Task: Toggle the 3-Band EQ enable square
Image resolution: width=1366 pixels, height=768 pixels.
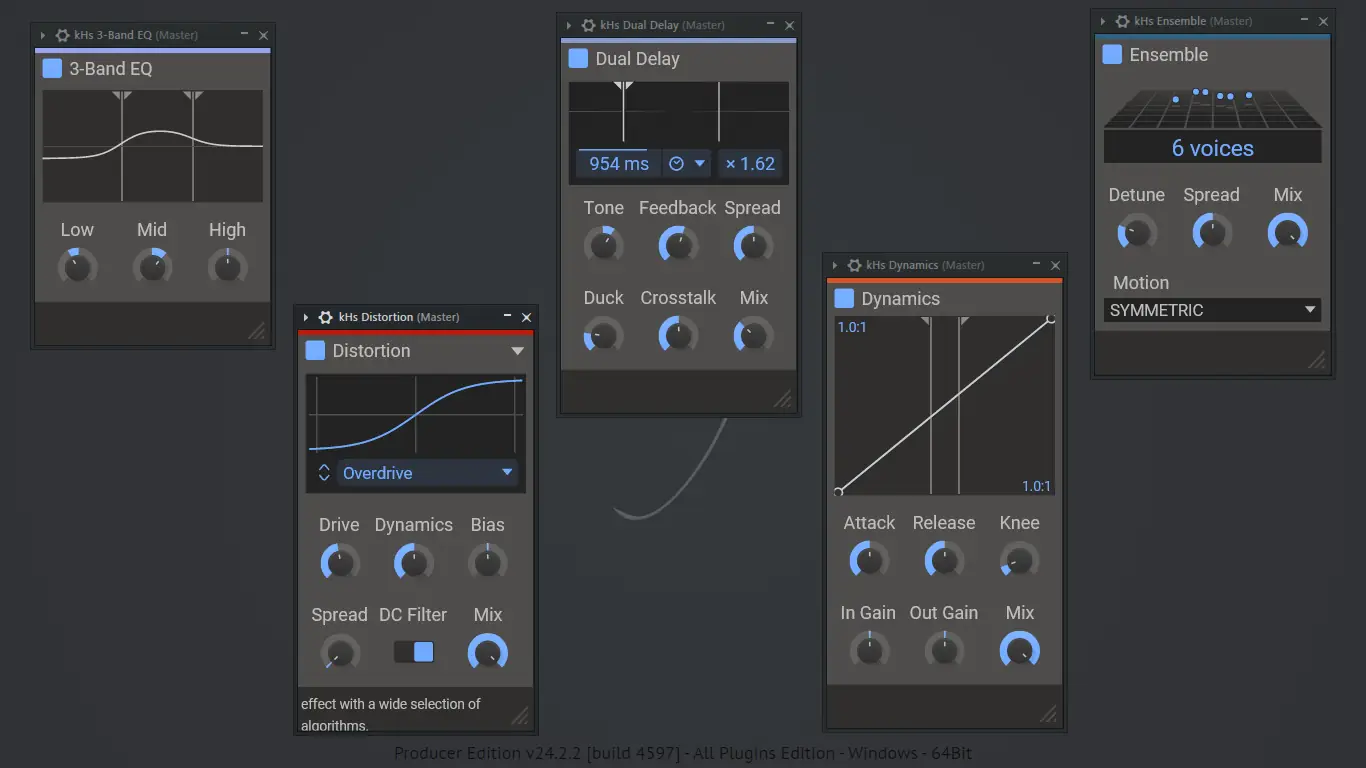Action: [52, 68]
